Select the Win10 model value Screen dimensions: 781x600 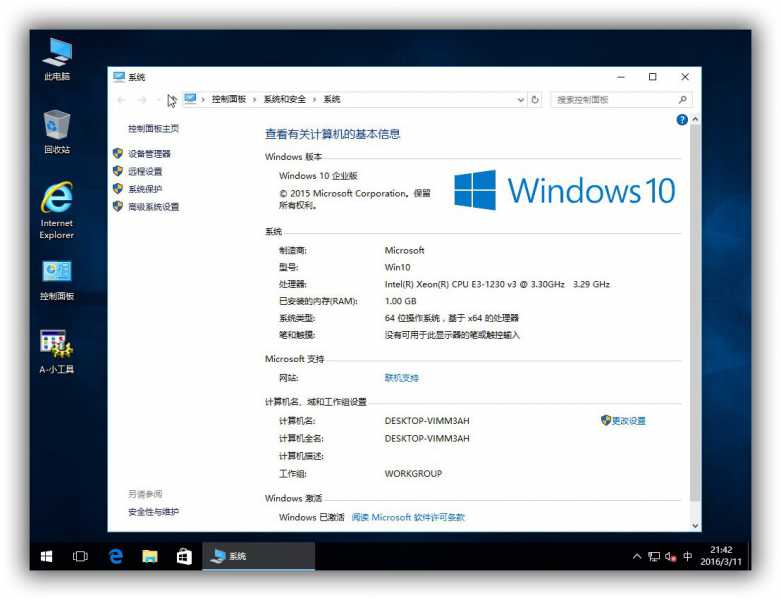click(x=397, y=267)
